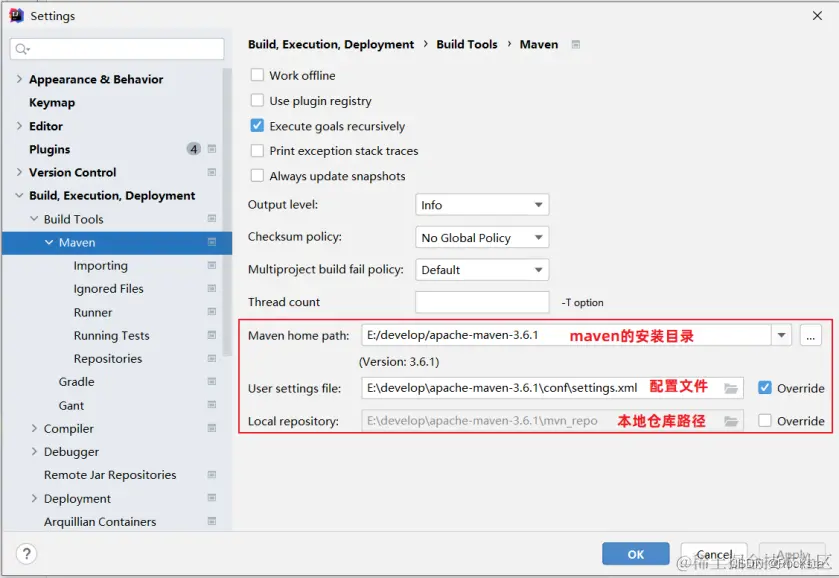This screenshot has width=839, height=578.
Task: Open Gradle settings page
Action: point(77,382)
